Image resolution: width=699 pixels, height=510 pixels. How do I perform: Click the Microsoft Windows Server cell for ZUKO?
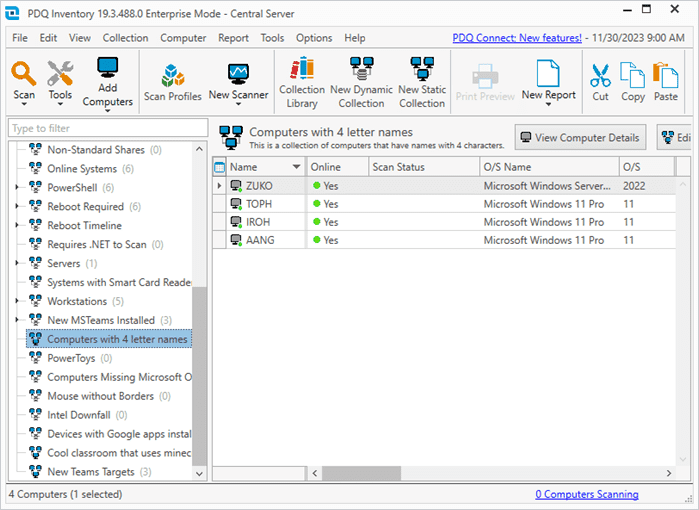[x=549, y=186]
